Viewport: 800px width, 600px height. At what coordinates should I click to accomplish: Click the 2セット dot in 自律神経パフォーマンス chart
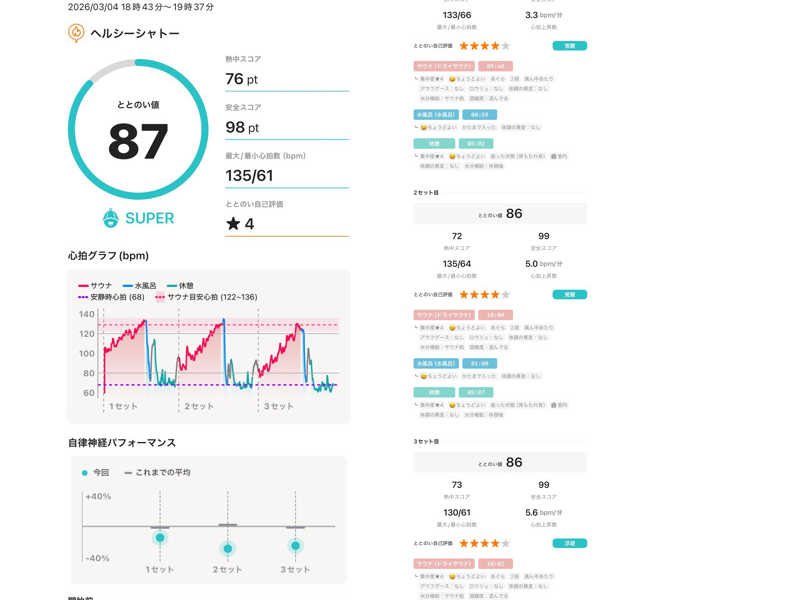(x=228, y=548)
